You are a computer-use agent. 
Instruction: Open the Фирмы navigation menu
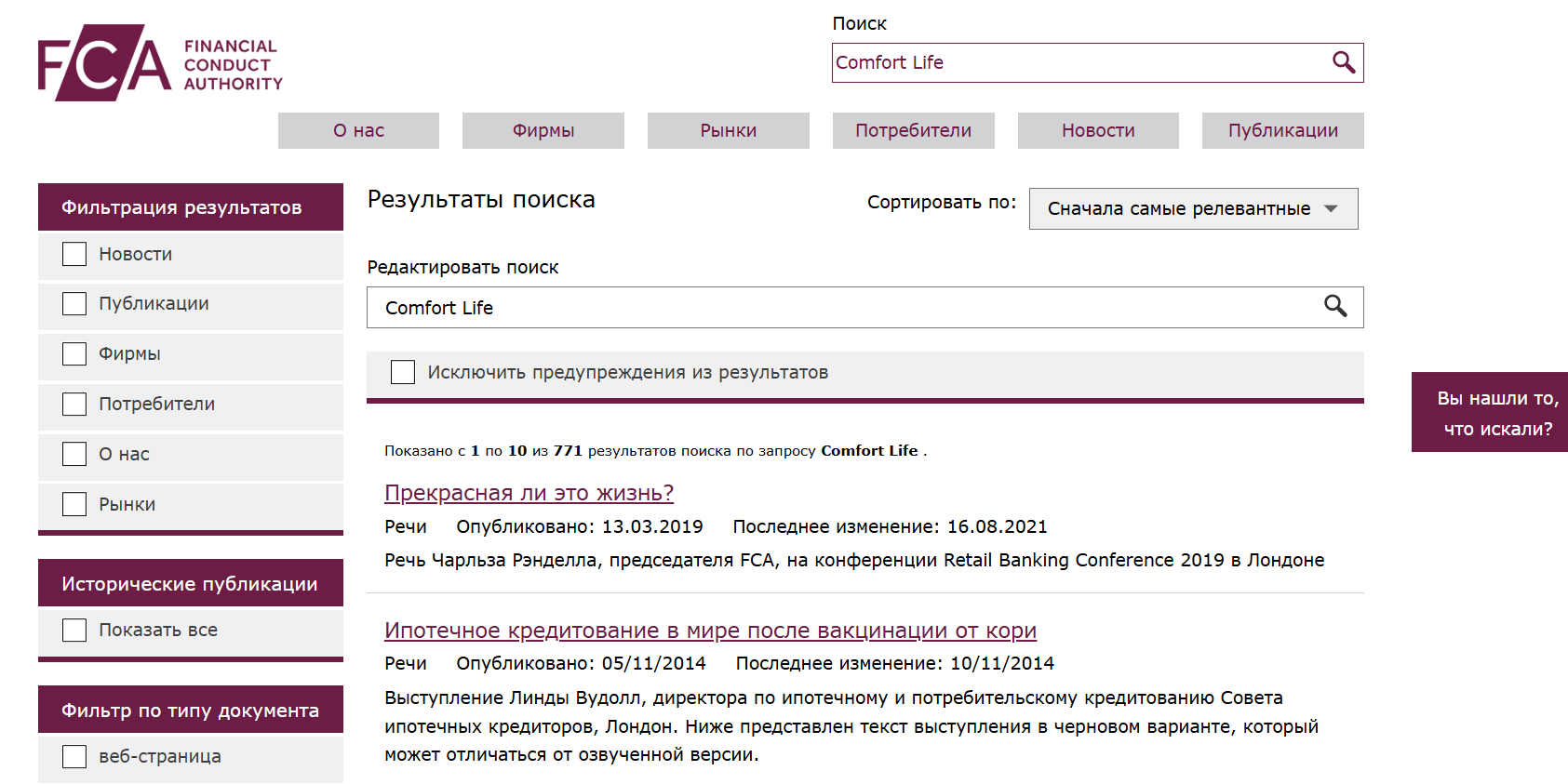coord(543,130)
